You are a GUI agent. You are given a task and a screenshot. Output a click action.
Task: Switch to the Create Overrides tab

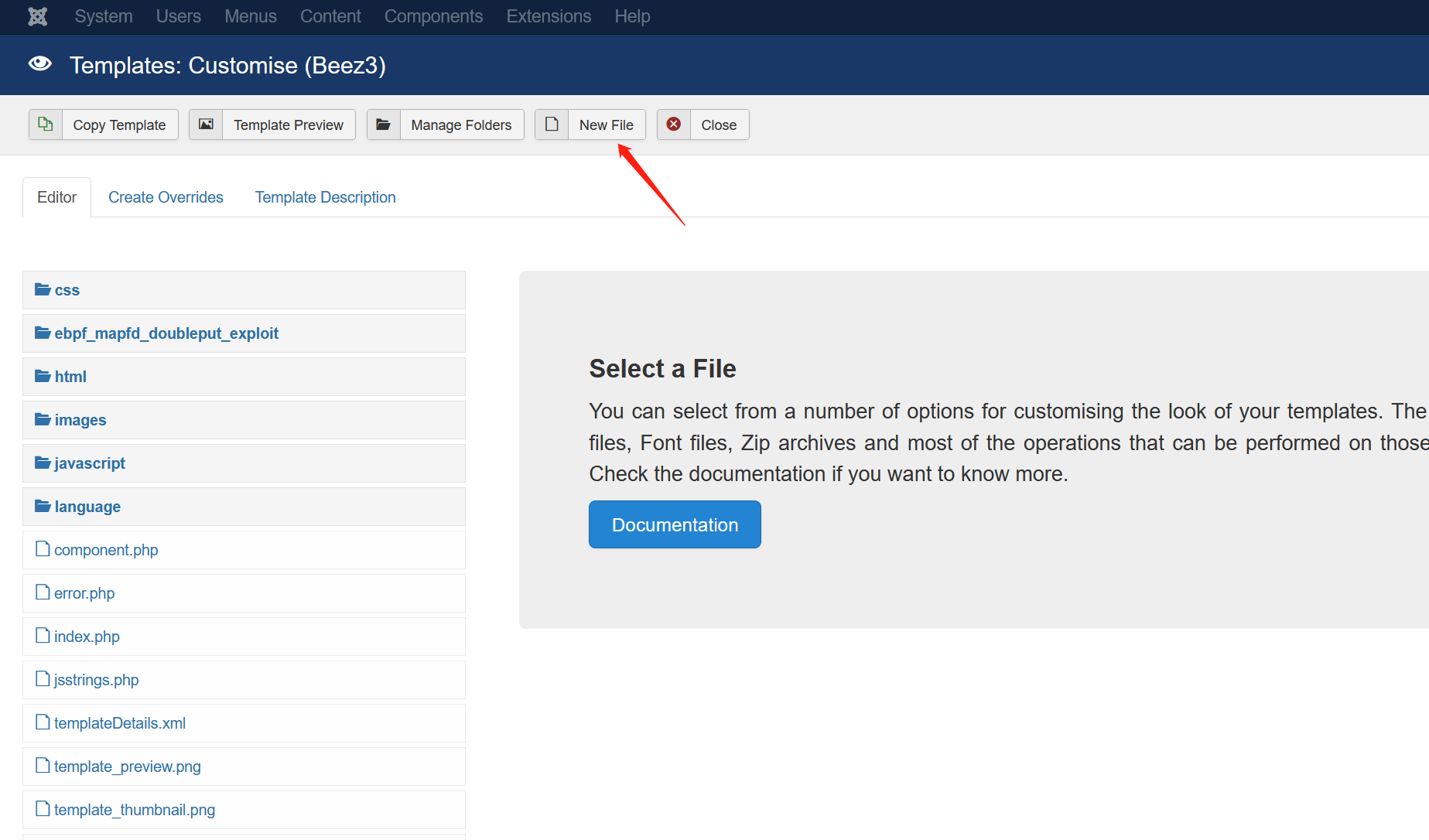tap(166, 197)
